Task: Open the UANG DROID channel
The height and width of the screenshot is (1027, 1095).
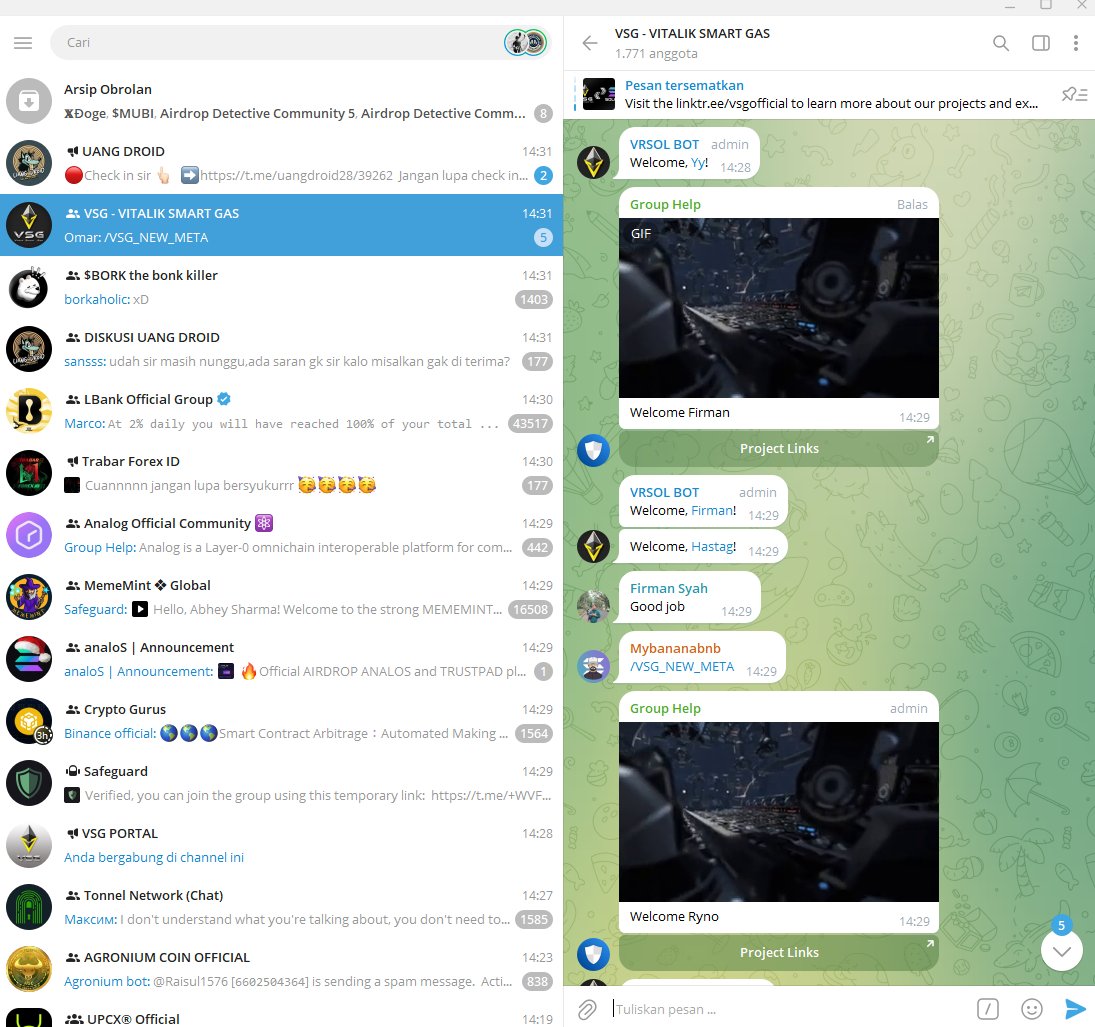Action: coord(281,163)
